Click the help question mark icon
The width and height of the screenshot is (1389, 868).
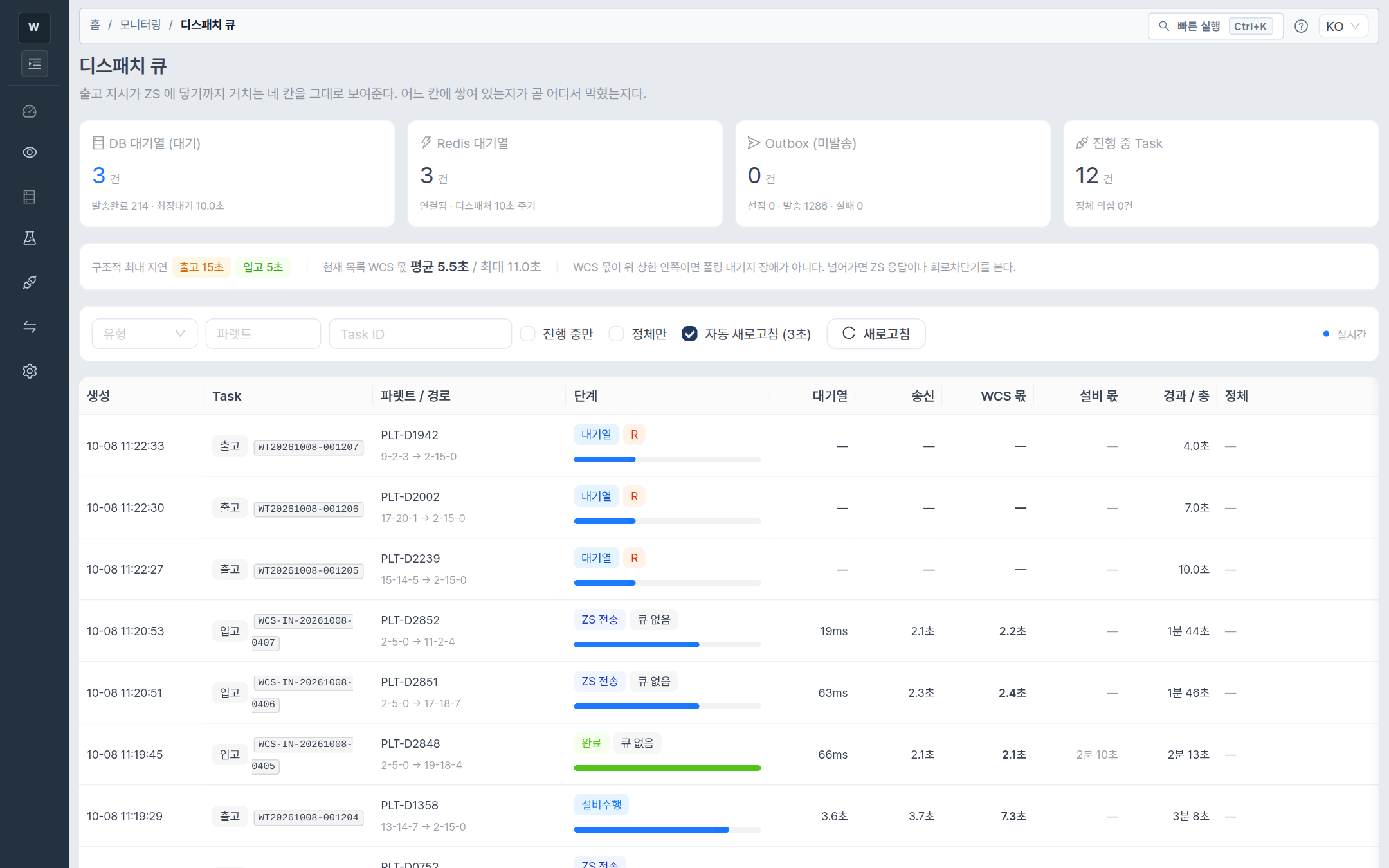pos(1301,26)
